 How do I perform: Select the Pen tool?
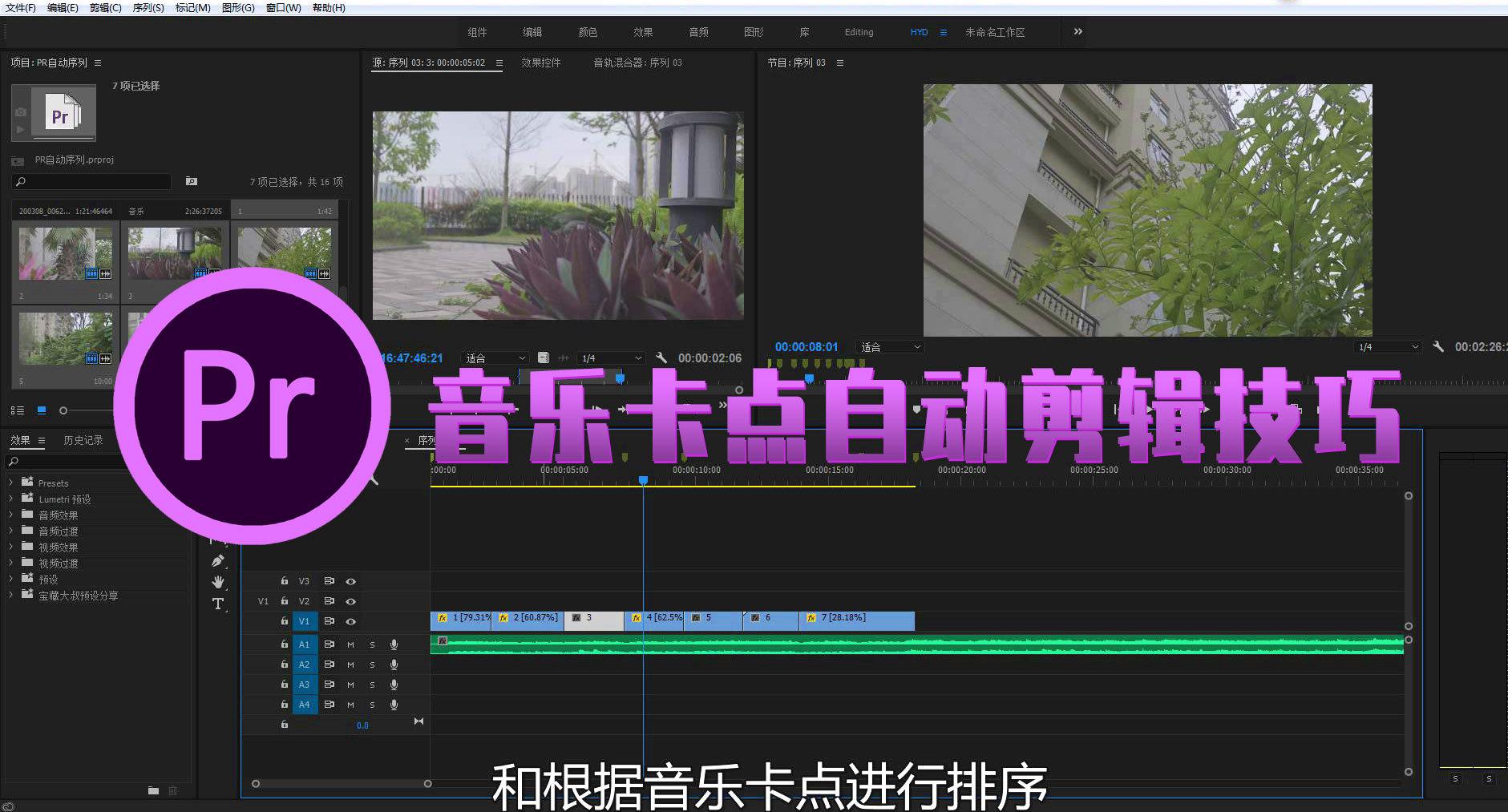217,561
